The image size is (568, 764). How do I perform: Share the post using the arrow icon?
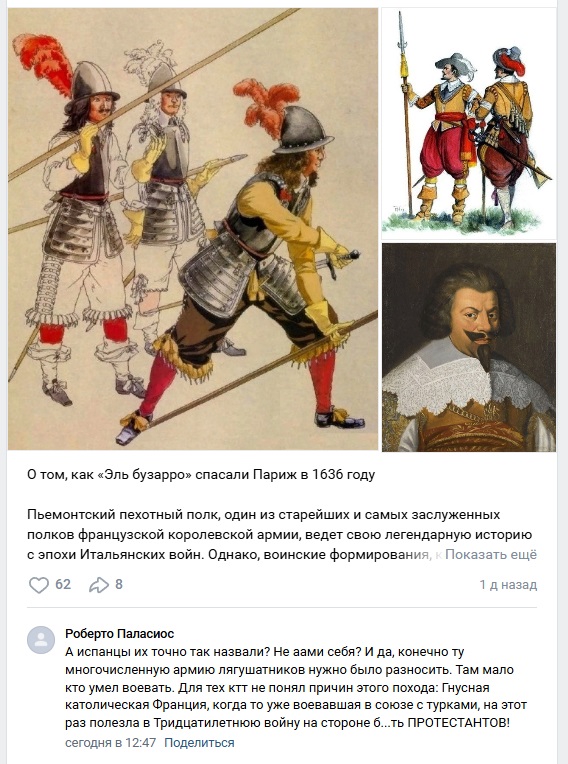point(99,585)
